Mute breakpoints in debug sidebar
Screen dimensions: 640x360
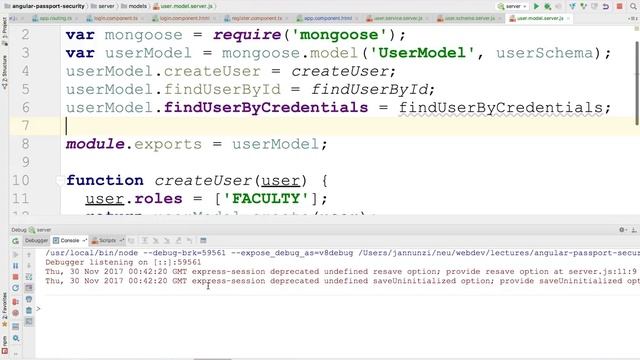point(16,313)
